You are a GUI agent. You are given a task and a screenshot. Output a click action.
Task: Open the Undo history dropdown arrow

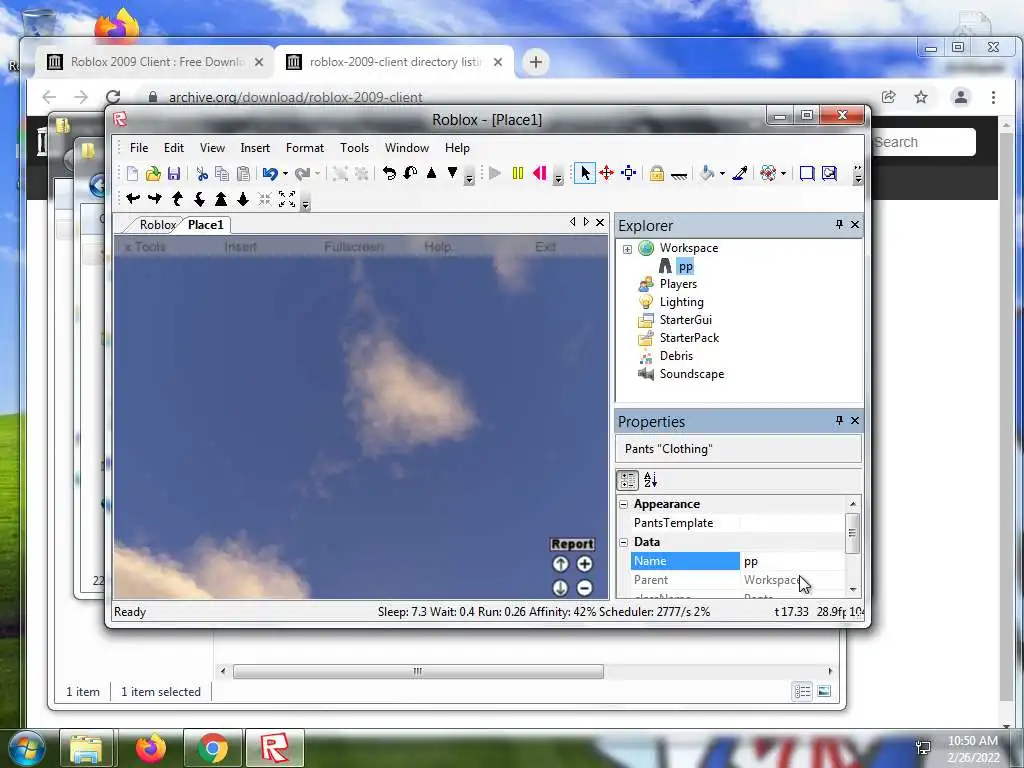285,174
